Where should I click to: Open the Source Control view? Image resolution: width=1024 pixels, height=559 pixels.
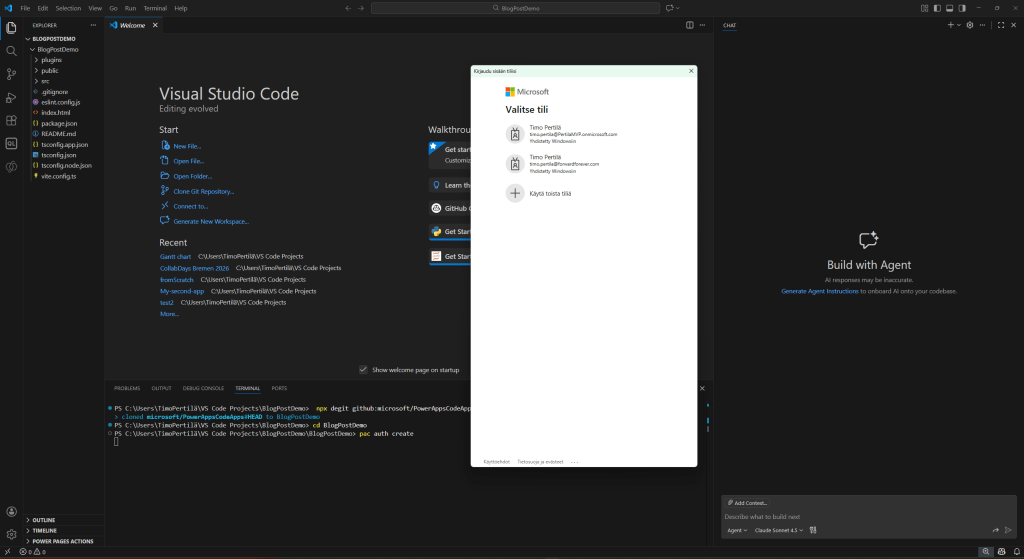12,74
